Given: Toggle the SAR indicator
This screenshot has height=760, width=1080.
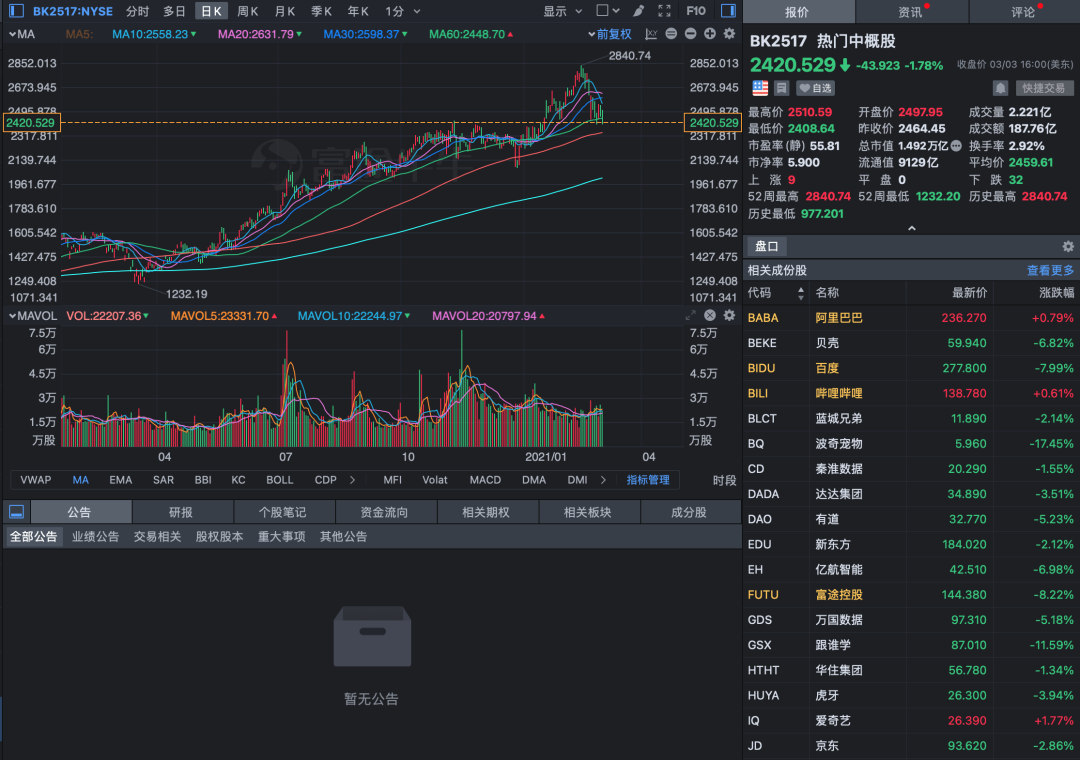Looking at the screenshot, I should point(163,480).
